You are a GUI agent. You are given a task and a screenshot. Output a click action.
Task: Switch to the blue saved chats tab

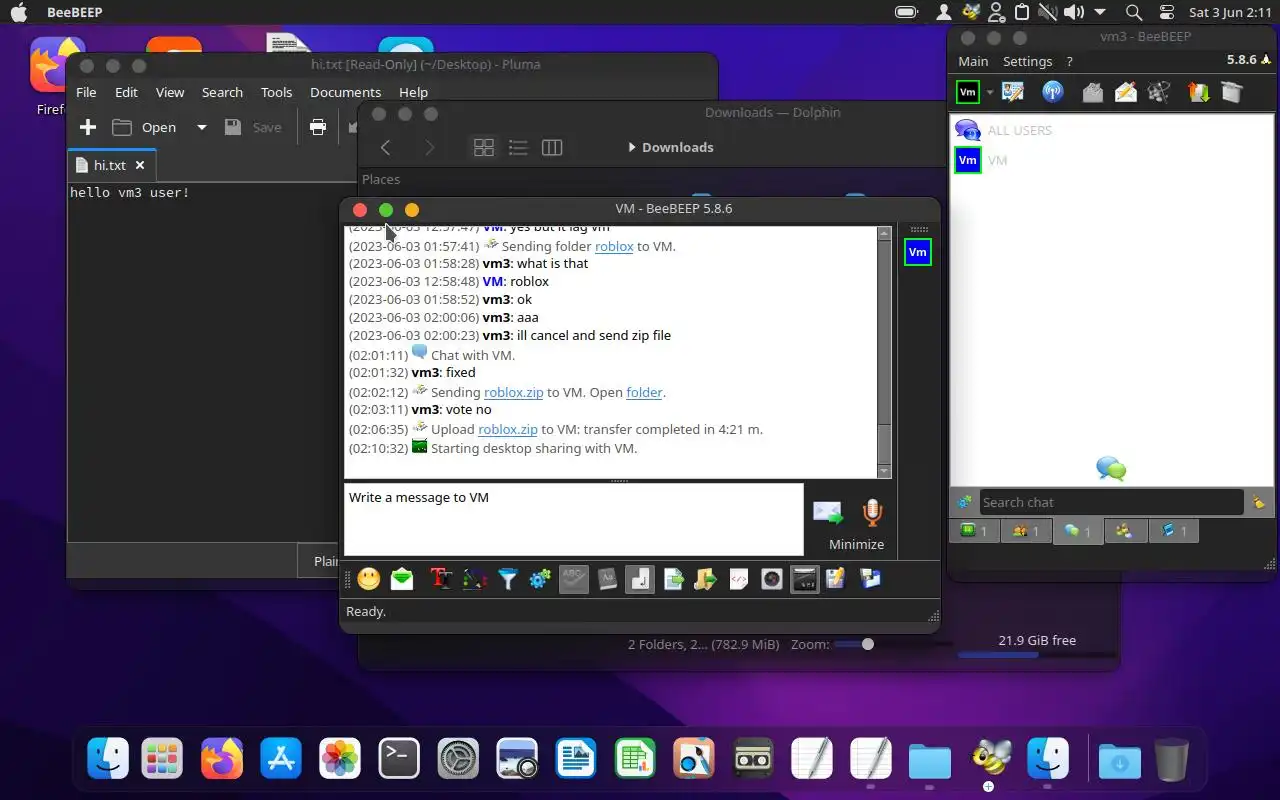coord(1173,531)
